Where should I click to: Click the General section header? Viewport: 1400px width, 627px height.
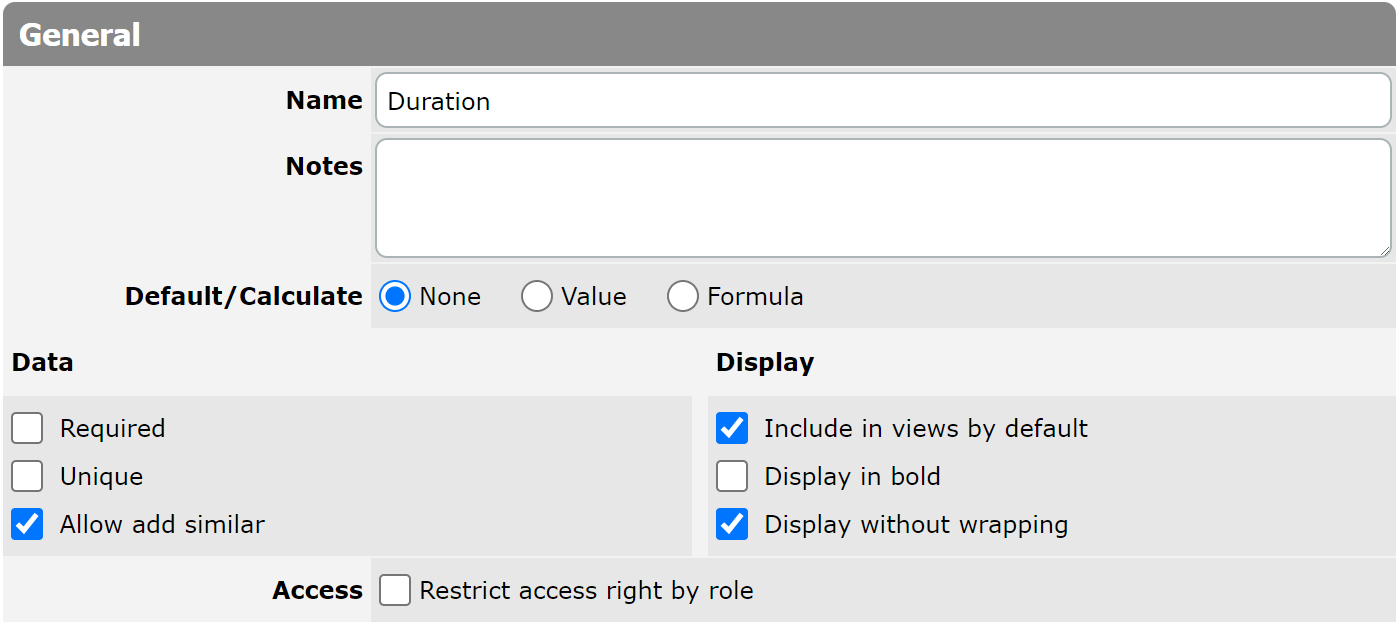click(x=699, y=35)
